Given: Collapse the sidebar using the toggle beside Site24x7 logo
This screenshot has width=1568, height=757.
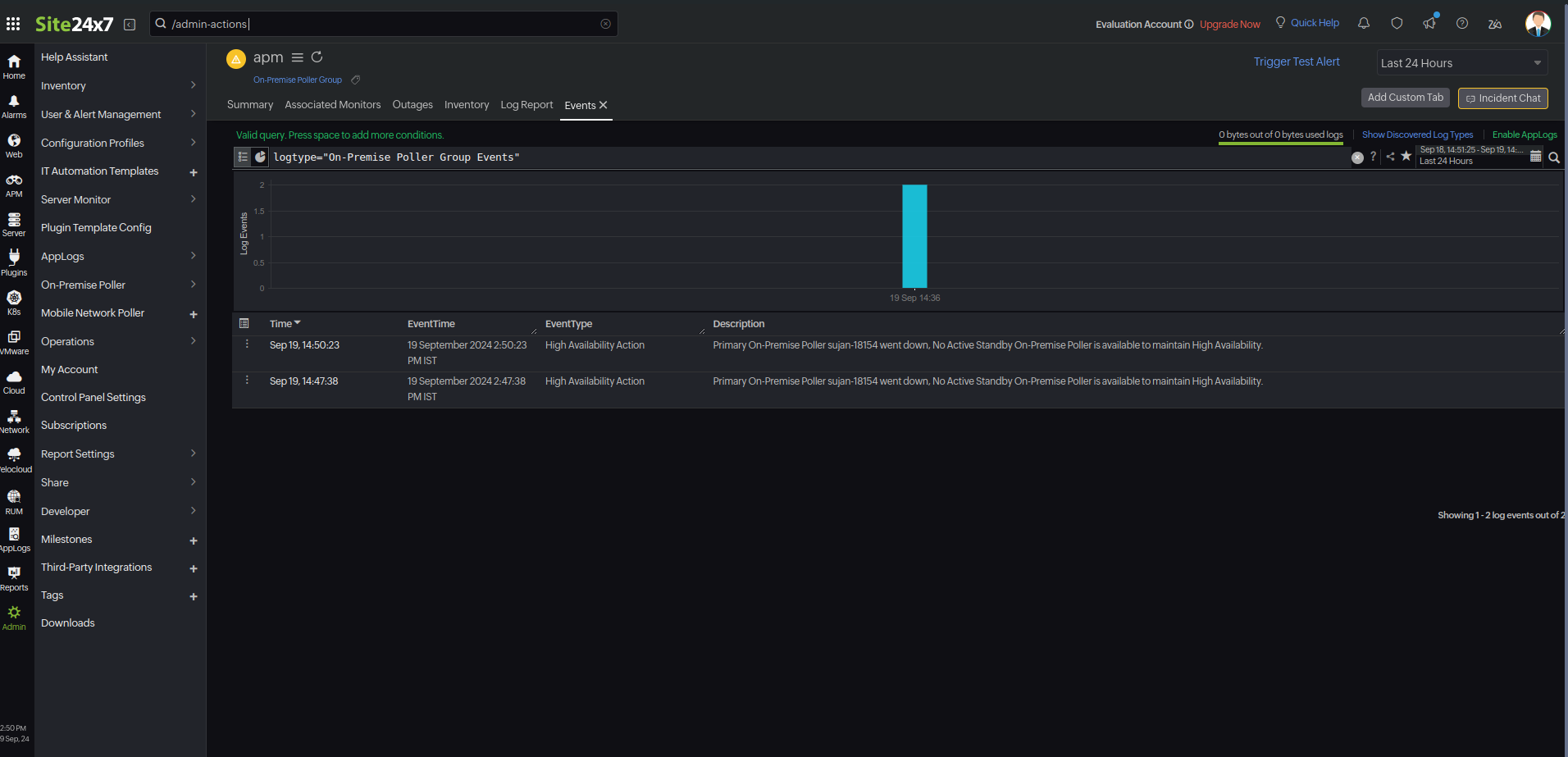Looking at the screenshot, I should click(x=130, y=25).
